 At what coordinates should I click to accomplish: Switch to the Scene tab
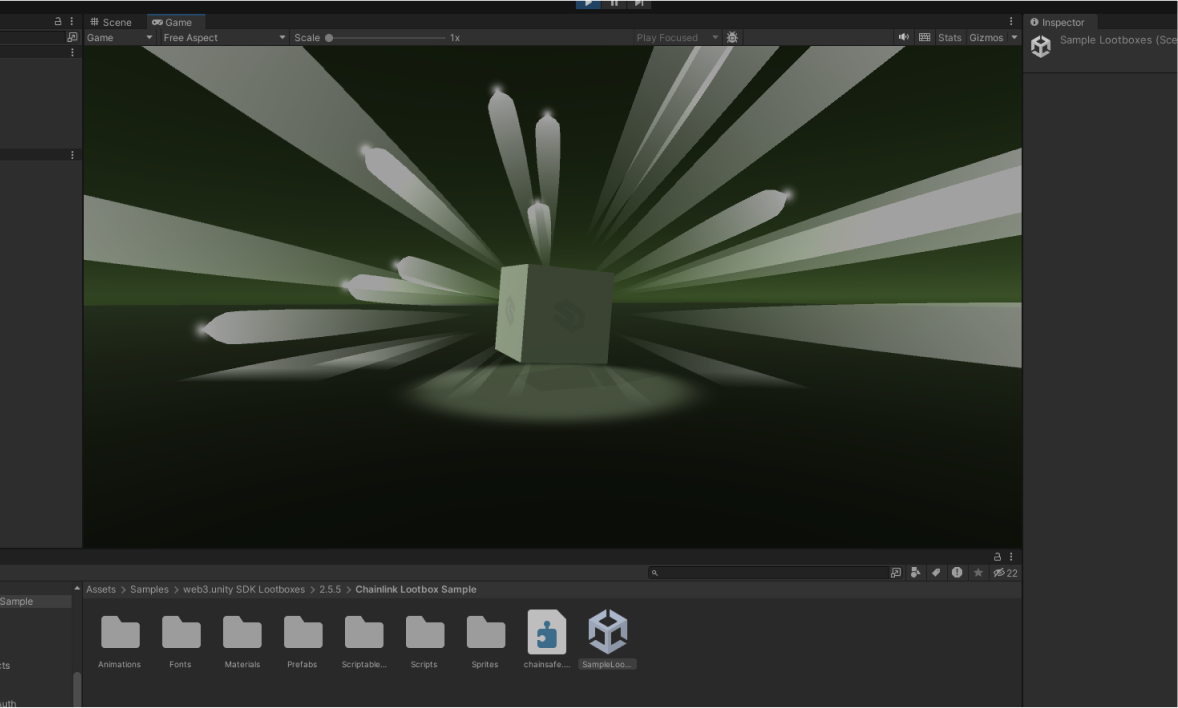111,22
